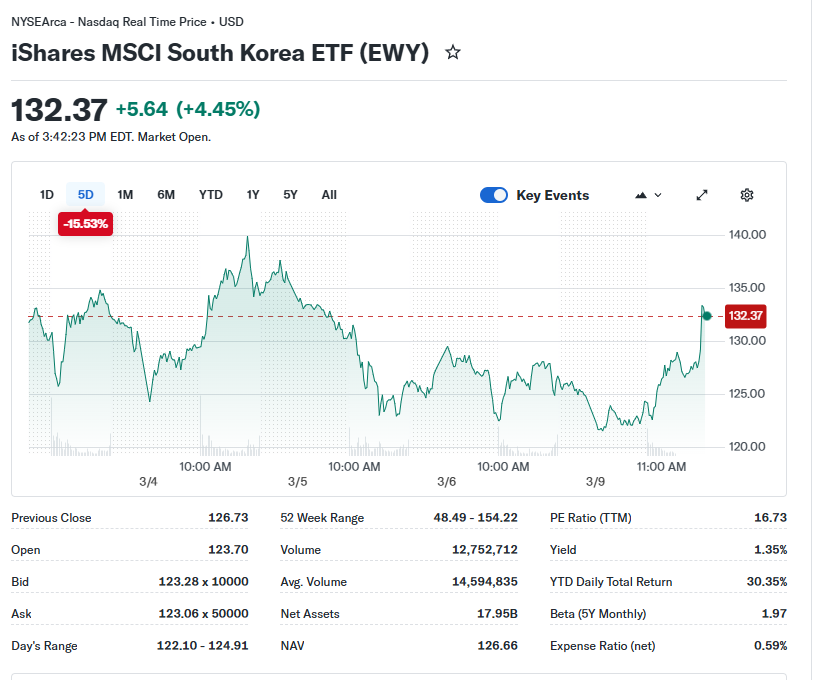Add EWY to watchlist with star icon

click(453, 53)
